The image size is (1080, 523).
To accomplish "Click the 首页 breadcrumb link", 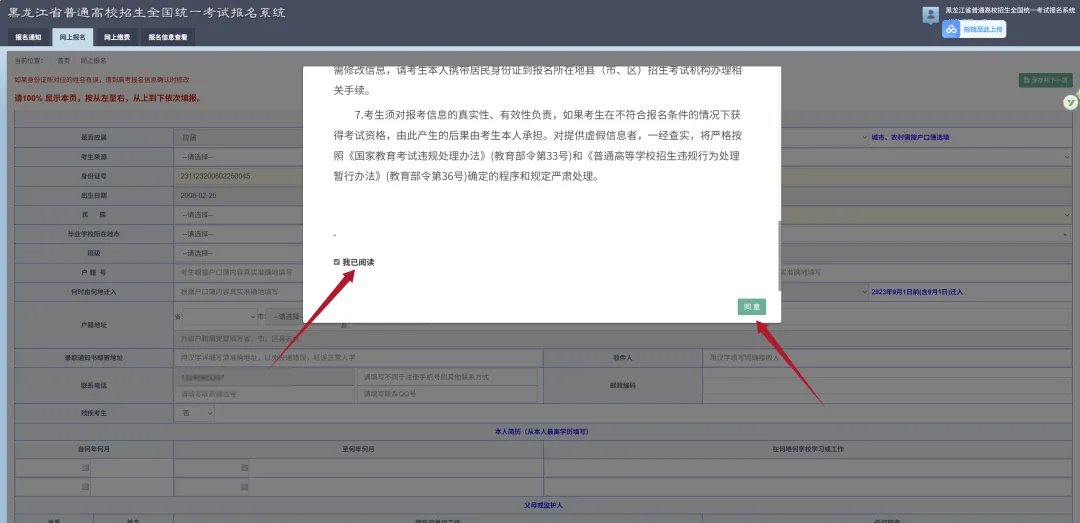I will pyautogui.click(x=63, y=61).
